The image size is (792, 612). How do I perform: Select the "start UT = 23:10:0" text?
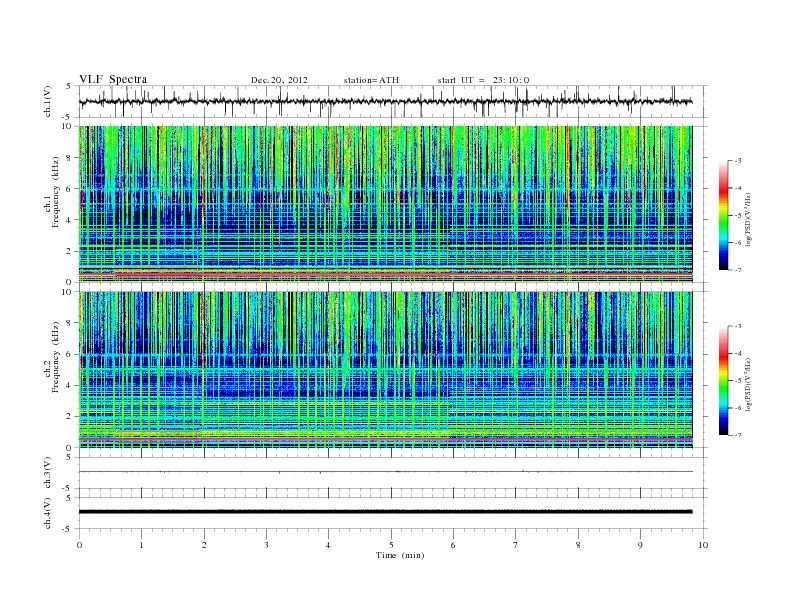click(x=483, y=80)
